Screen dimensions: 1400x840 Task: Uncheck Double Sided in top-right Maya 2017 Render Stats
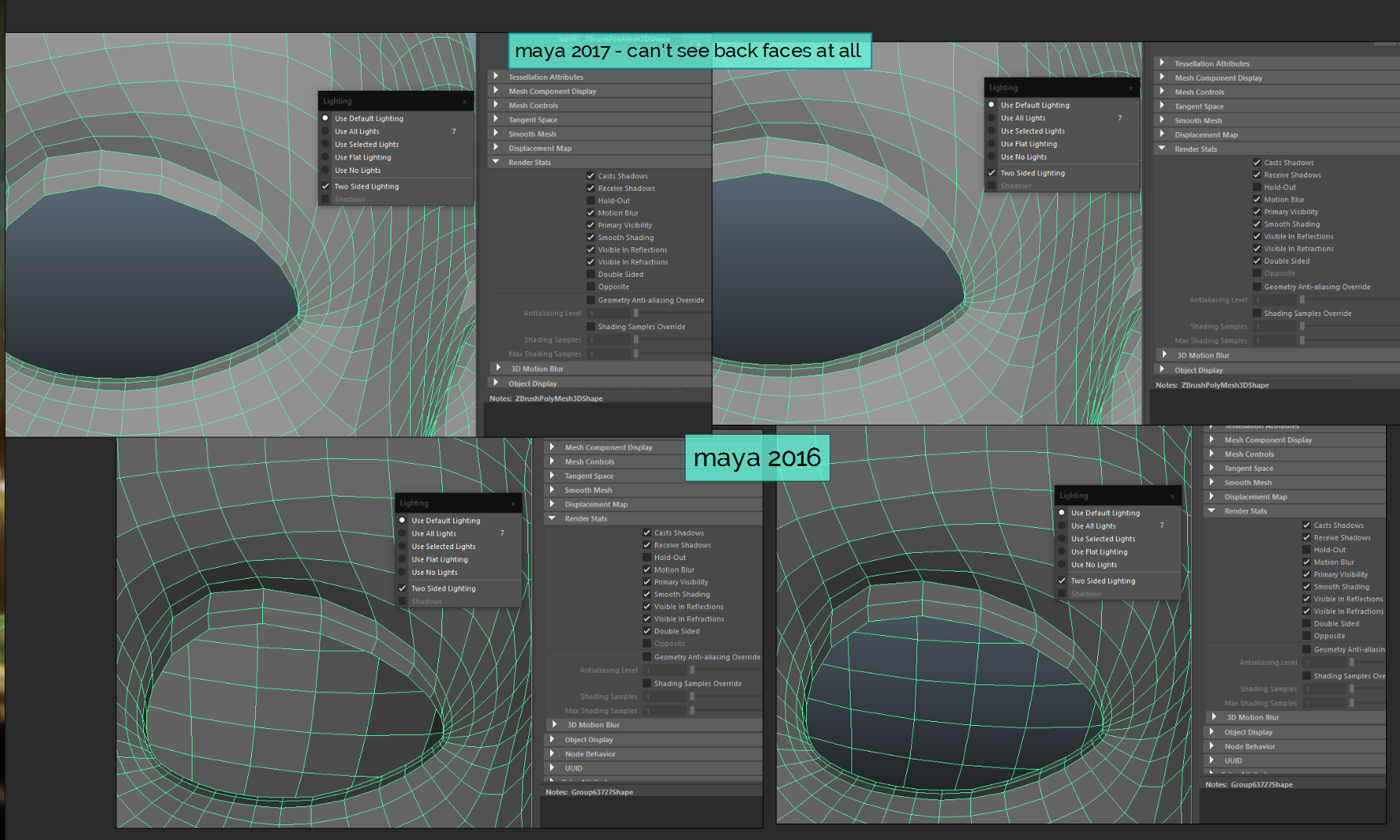(1257, 261)
